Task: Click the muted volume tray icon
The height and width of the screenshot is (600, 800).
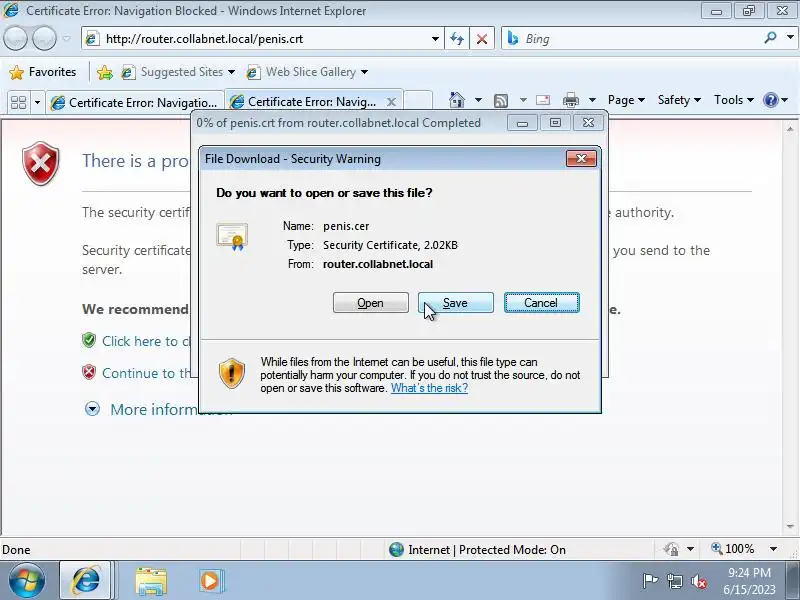Action: point(699,581)
